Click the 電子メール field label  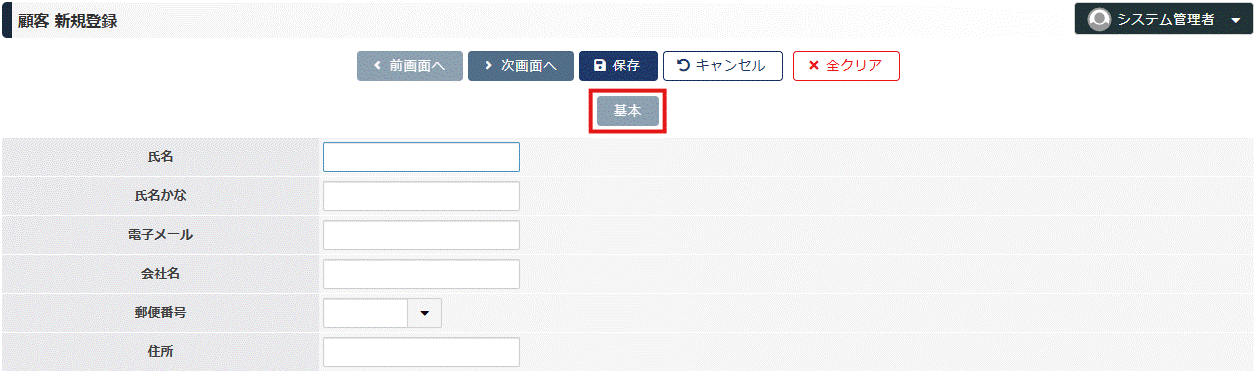pos(160,235)
